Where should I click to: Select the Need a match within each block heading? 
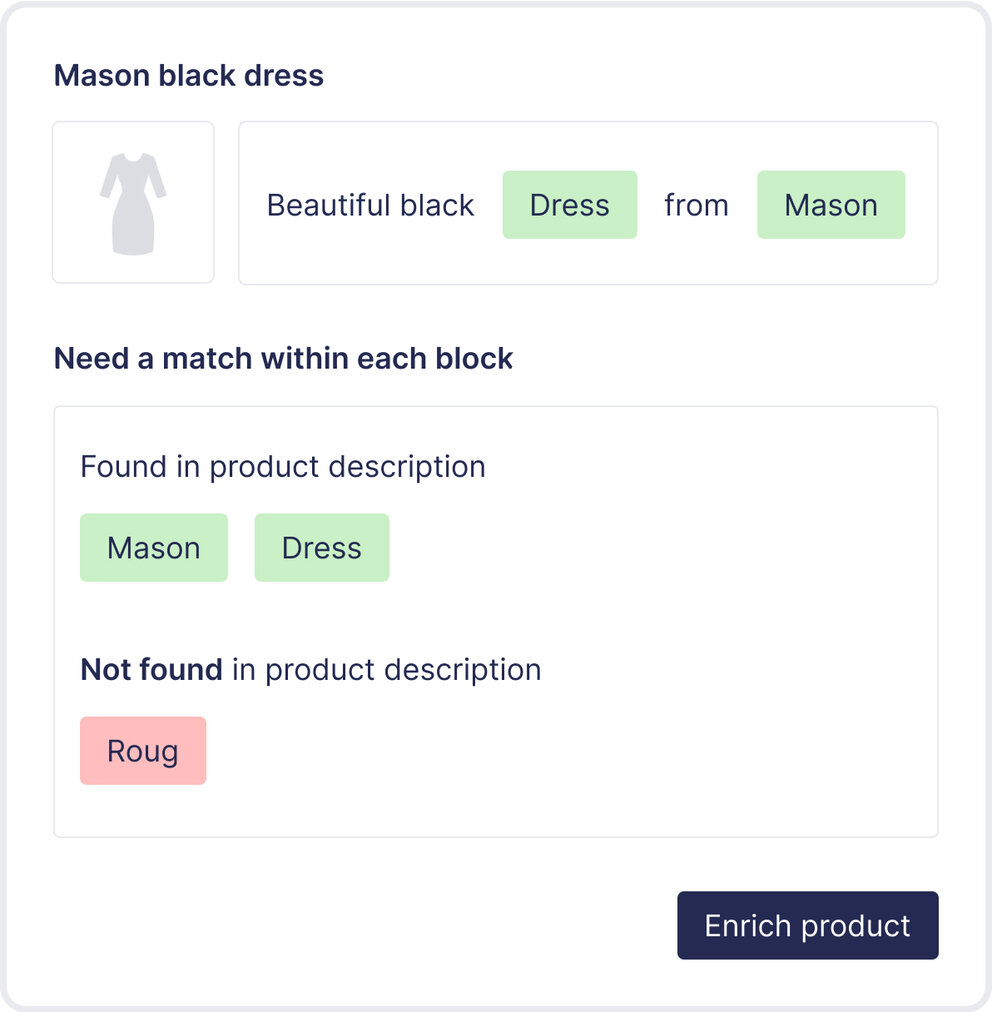click(x=283, y=358)
